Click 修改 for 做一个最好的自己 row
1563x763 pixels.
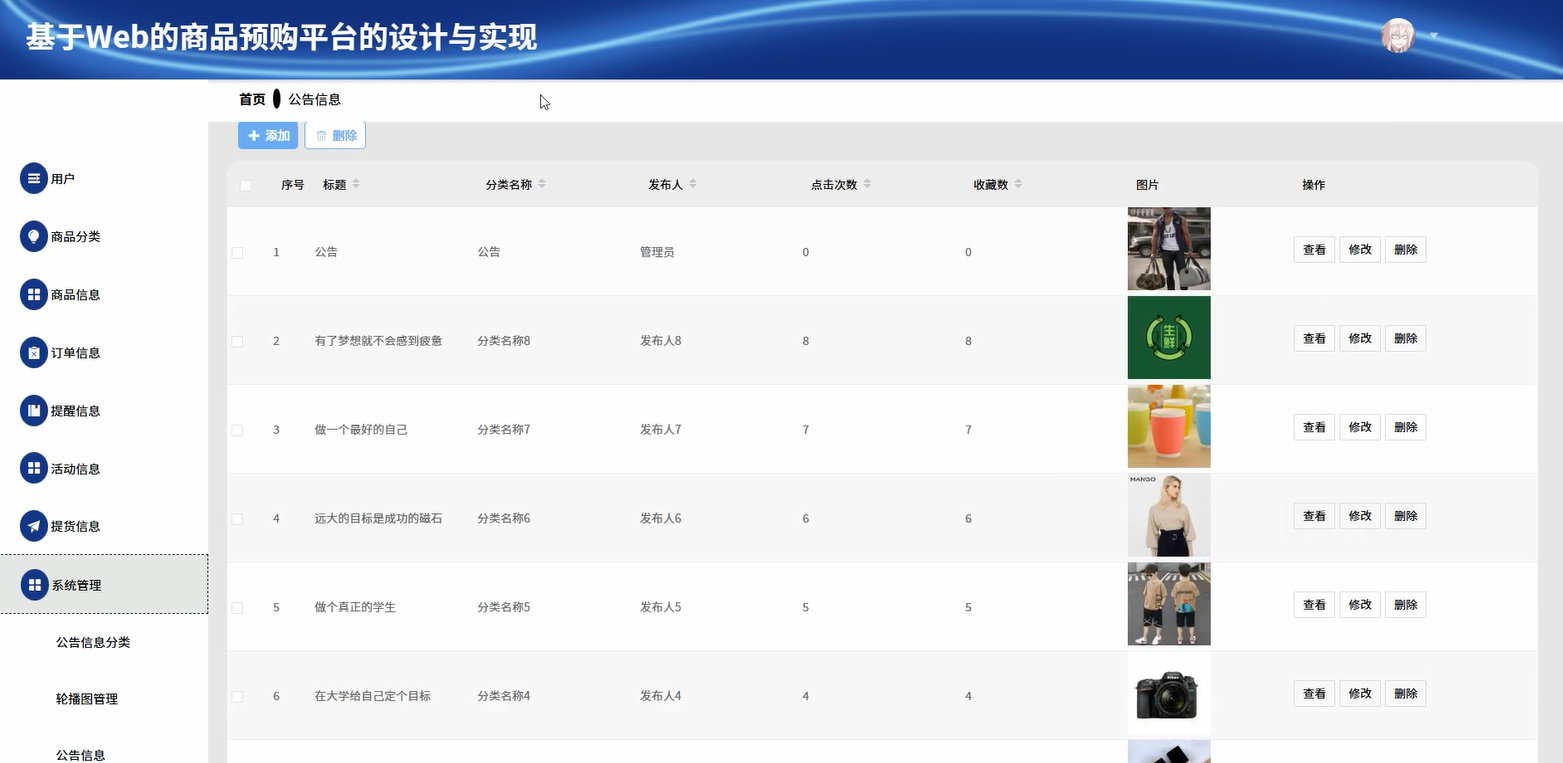point(1360,428)
